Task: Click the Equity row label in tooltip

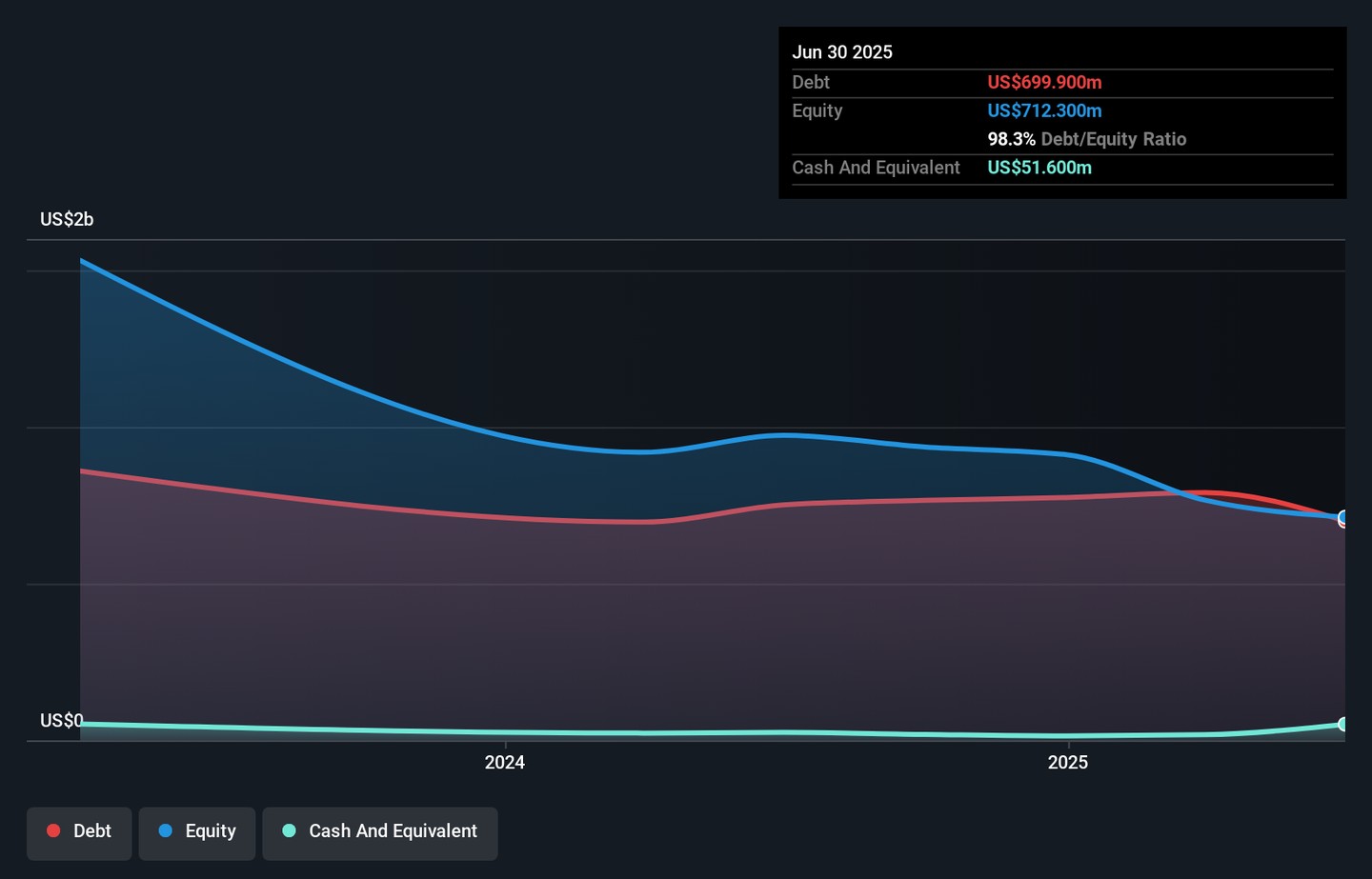Action: [x=817, y=111]
